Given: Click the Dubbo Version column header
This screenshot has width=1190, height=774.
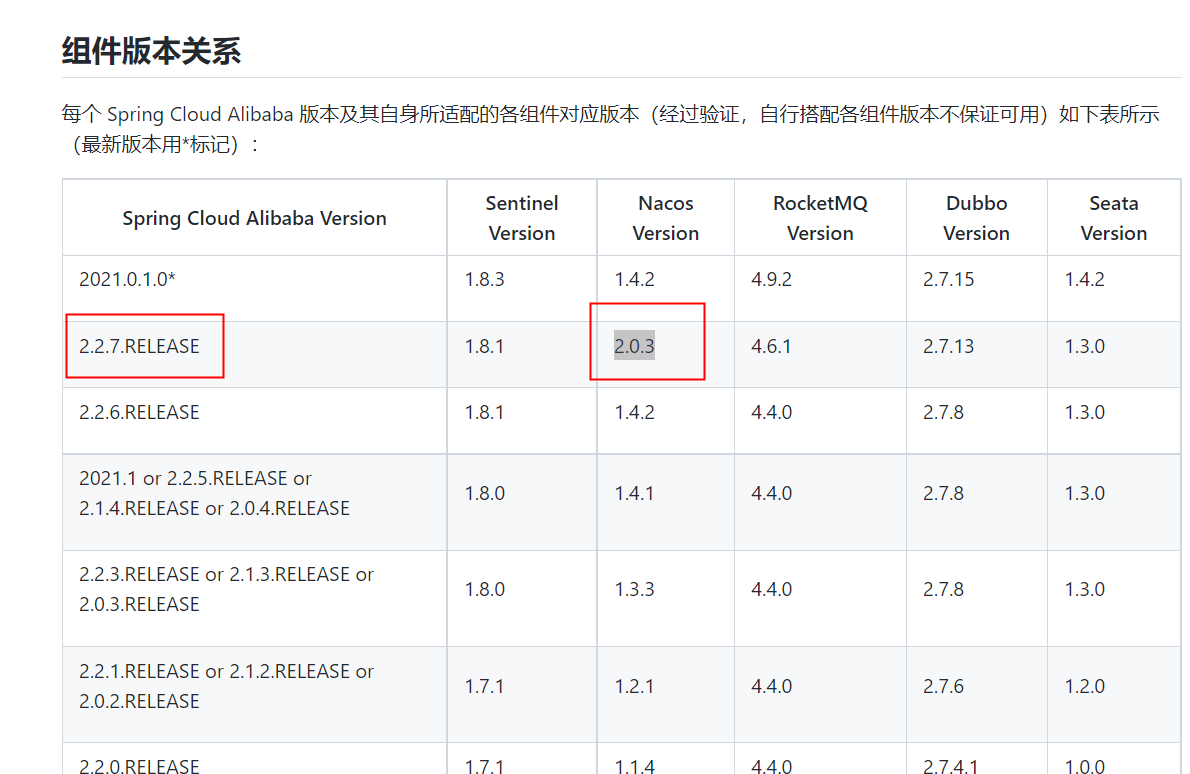Looking at the screenshot, I should pyautogui.click(x=976, y=219).
